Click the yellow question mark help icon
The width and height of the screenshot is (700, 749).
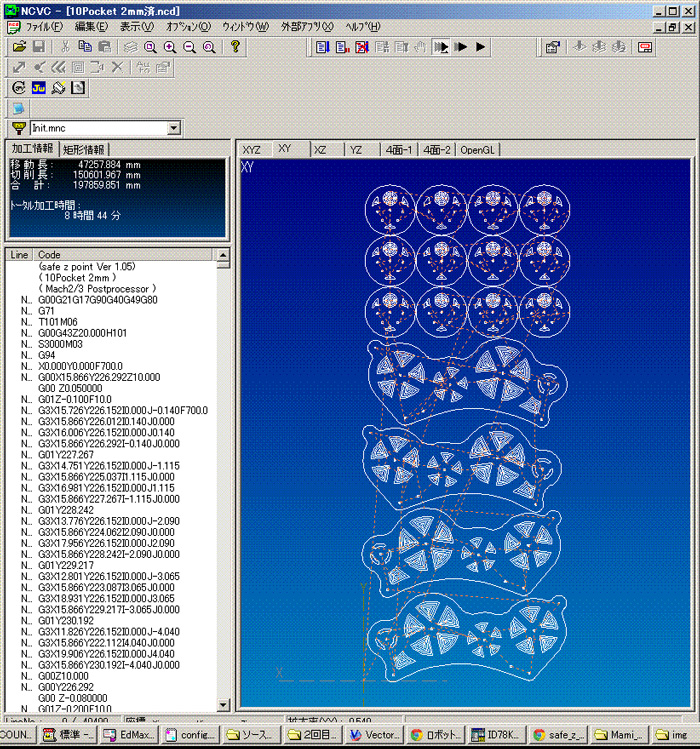pyautogui.click(x=236, y=47)
